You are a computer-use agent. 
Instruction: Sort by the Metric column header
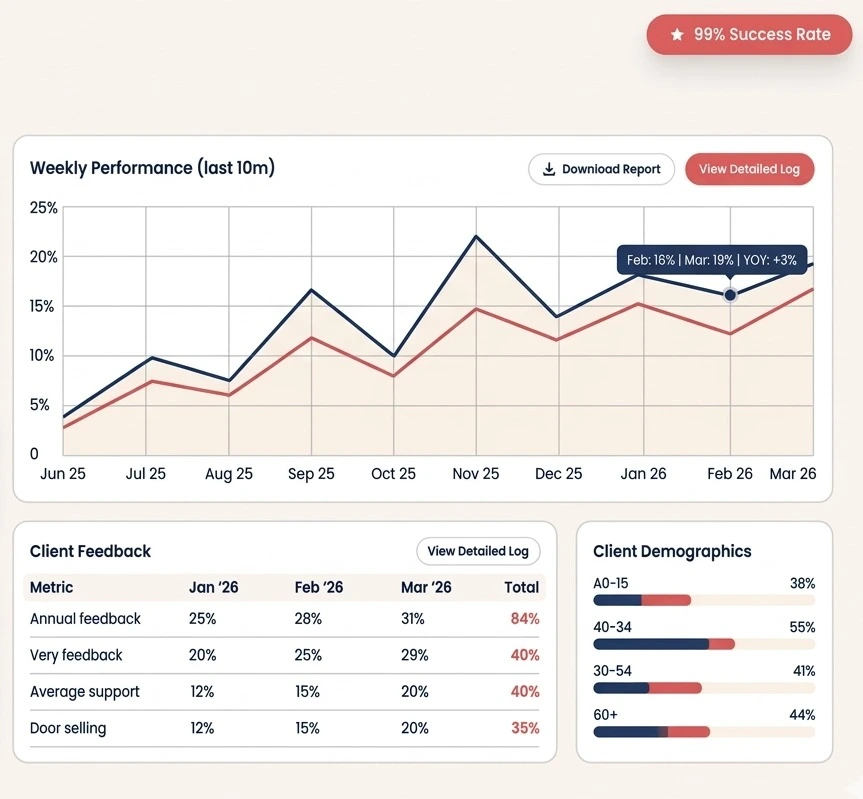pyautogui.click(x=51, y=587)
